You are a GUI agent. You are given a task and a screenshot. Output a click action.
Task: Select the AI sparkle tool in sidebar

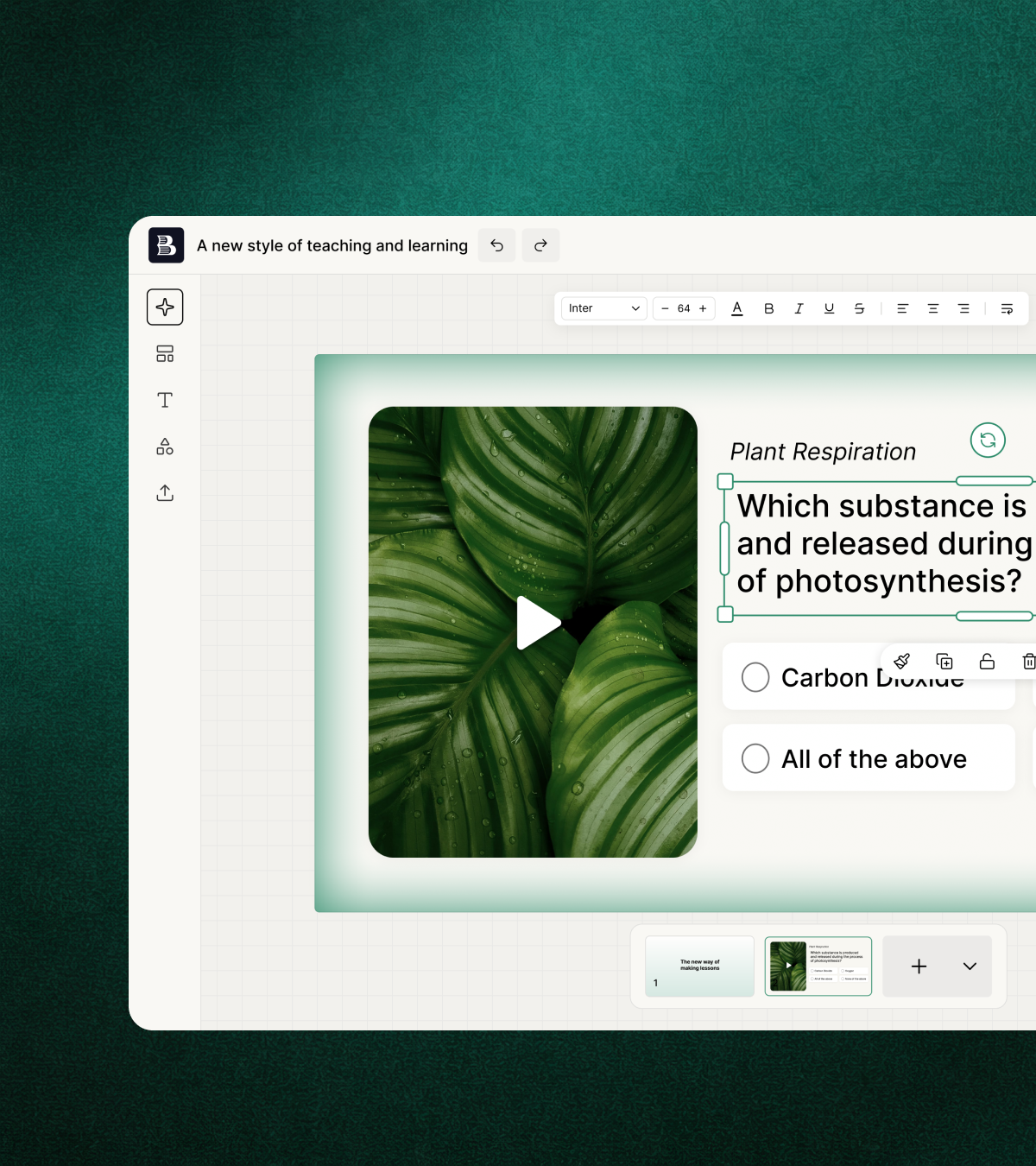[x=164, y=307]
